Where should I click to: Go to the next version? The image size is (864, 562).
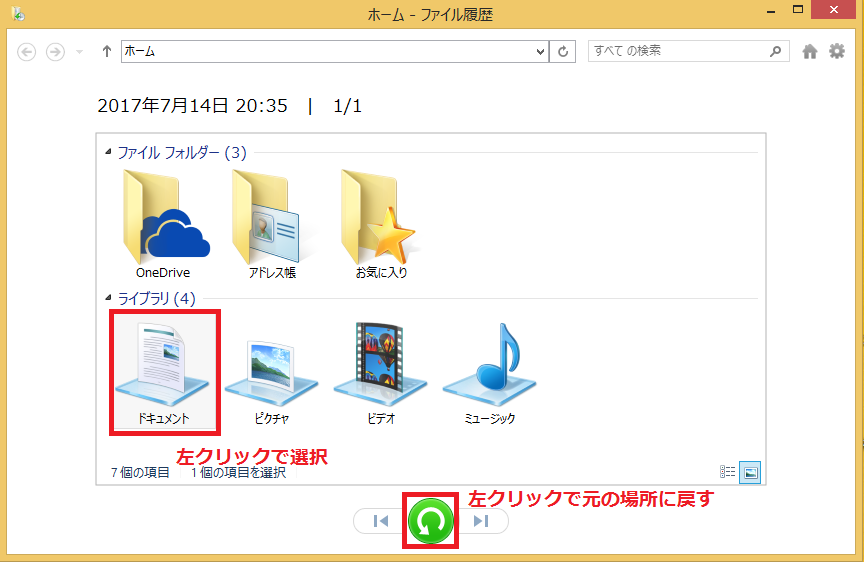pos(481,521)
